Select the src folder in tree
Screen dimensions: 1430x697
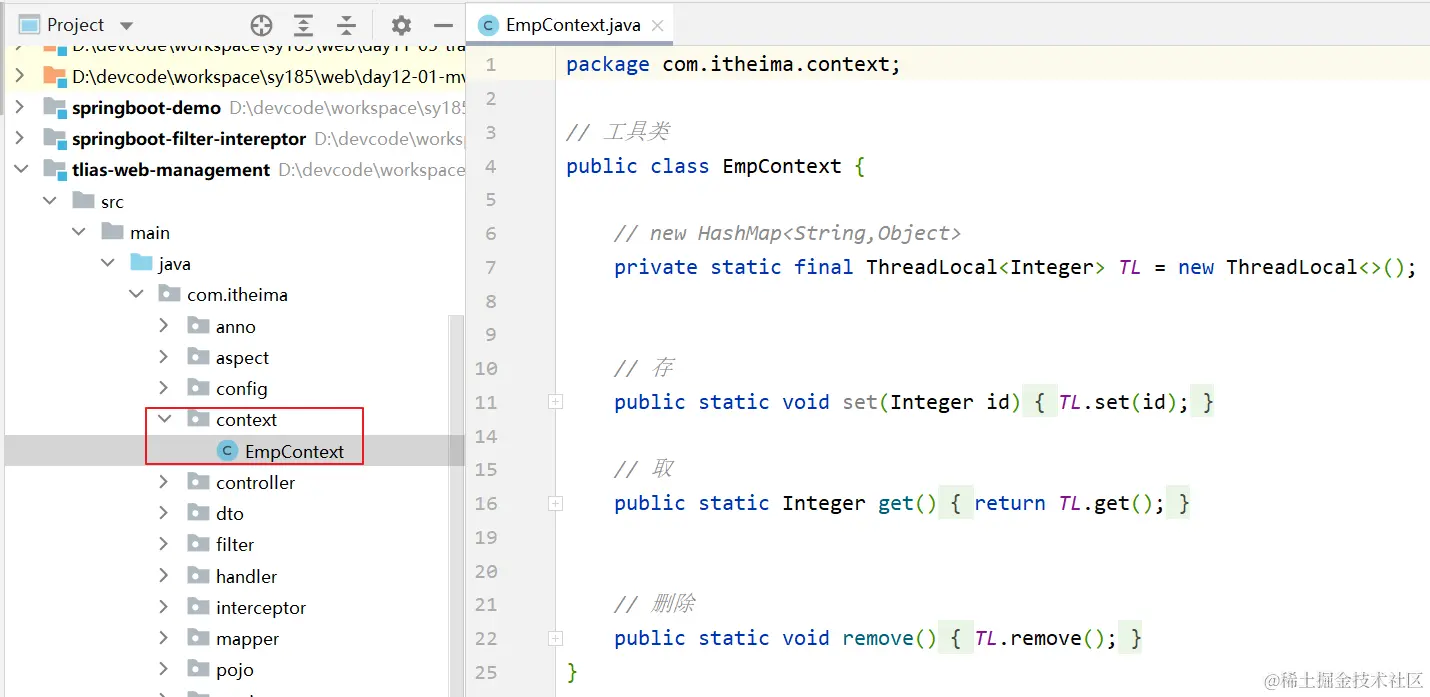click(x=112, y=201)
